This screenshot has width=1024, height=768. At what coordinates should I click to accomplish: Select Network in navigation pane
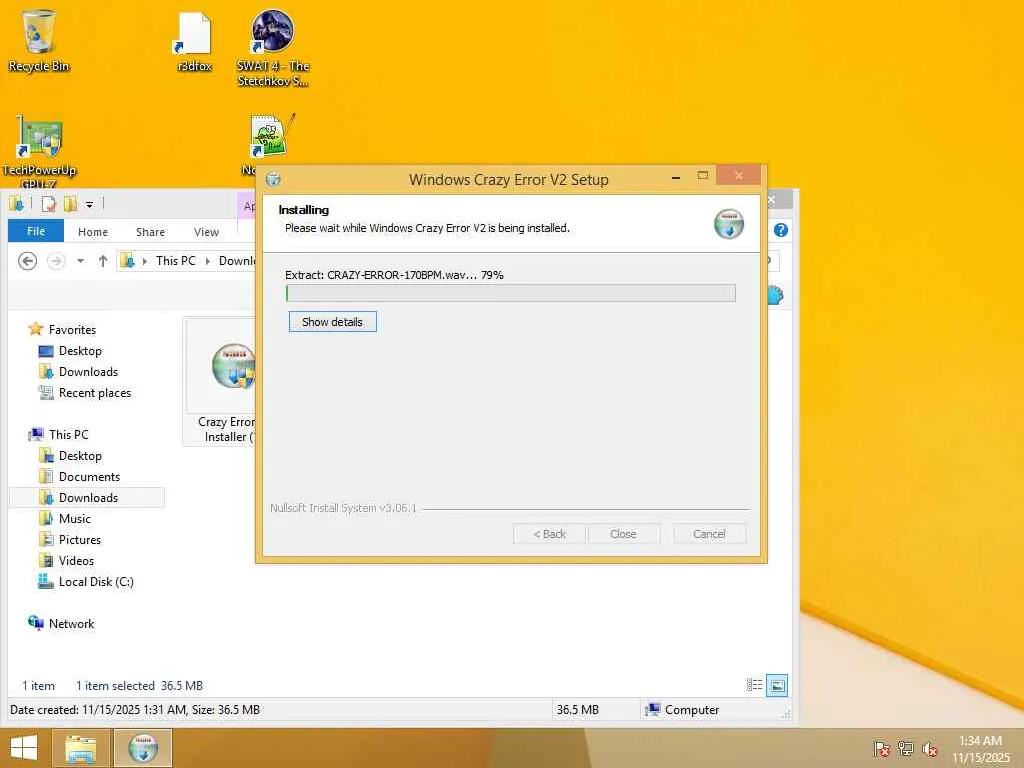point(61,623)
